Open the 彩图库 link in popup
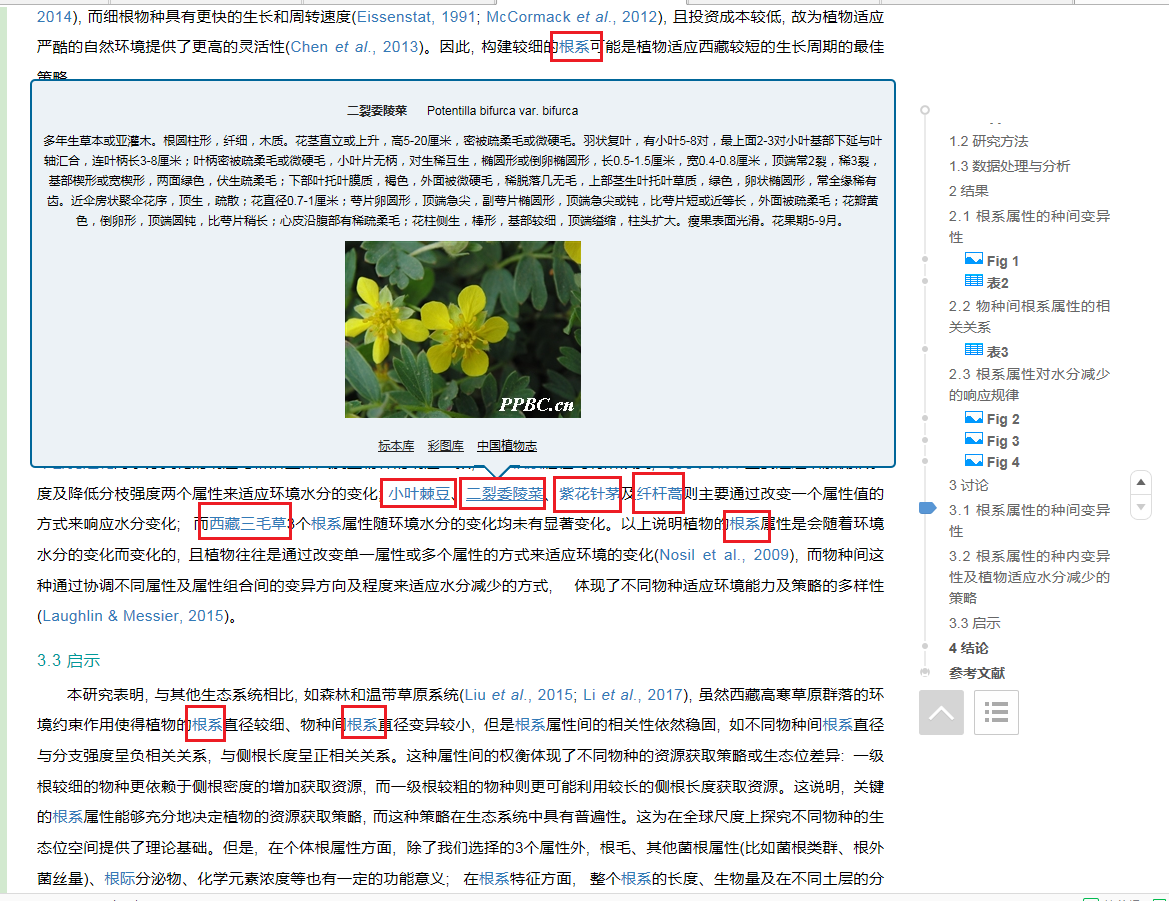 (x=445, y=446)
